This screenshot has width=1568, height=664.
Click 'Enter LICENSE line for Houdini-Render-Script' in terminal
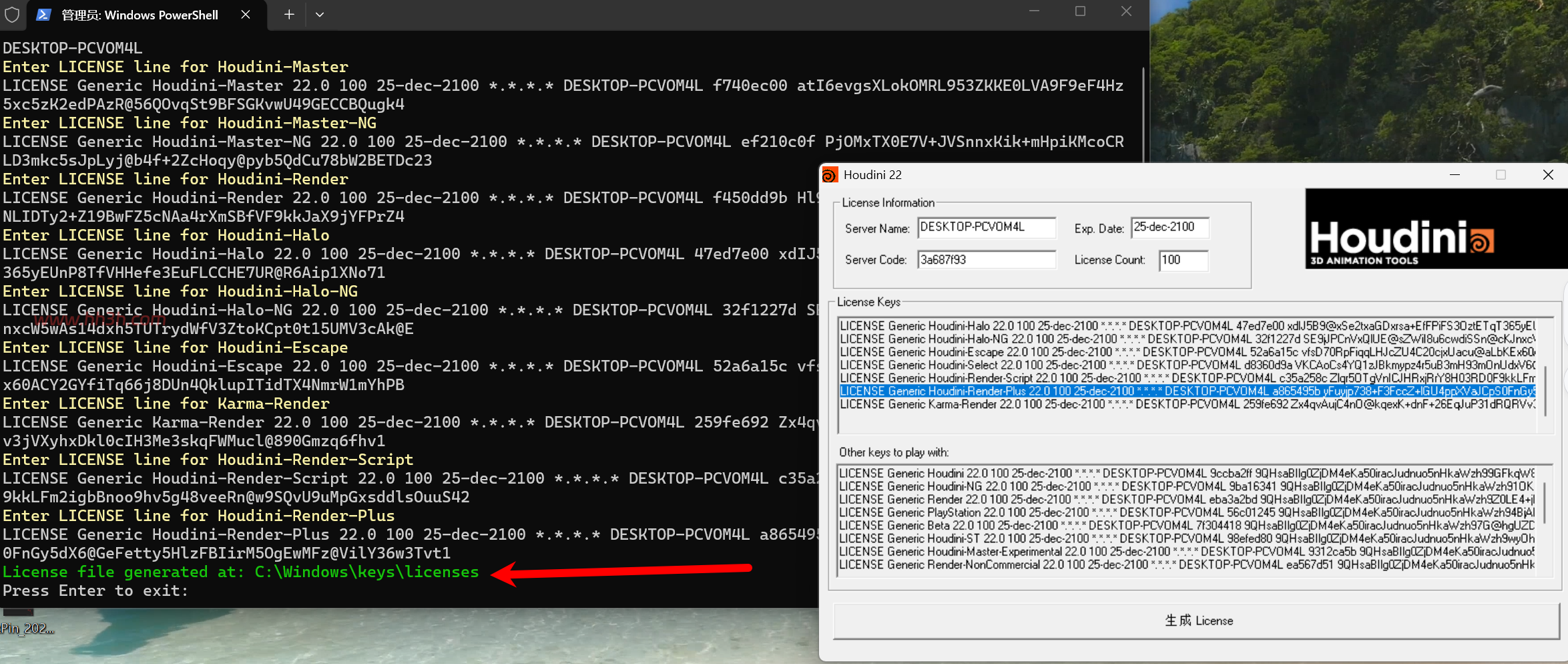(x=208, y=460)
